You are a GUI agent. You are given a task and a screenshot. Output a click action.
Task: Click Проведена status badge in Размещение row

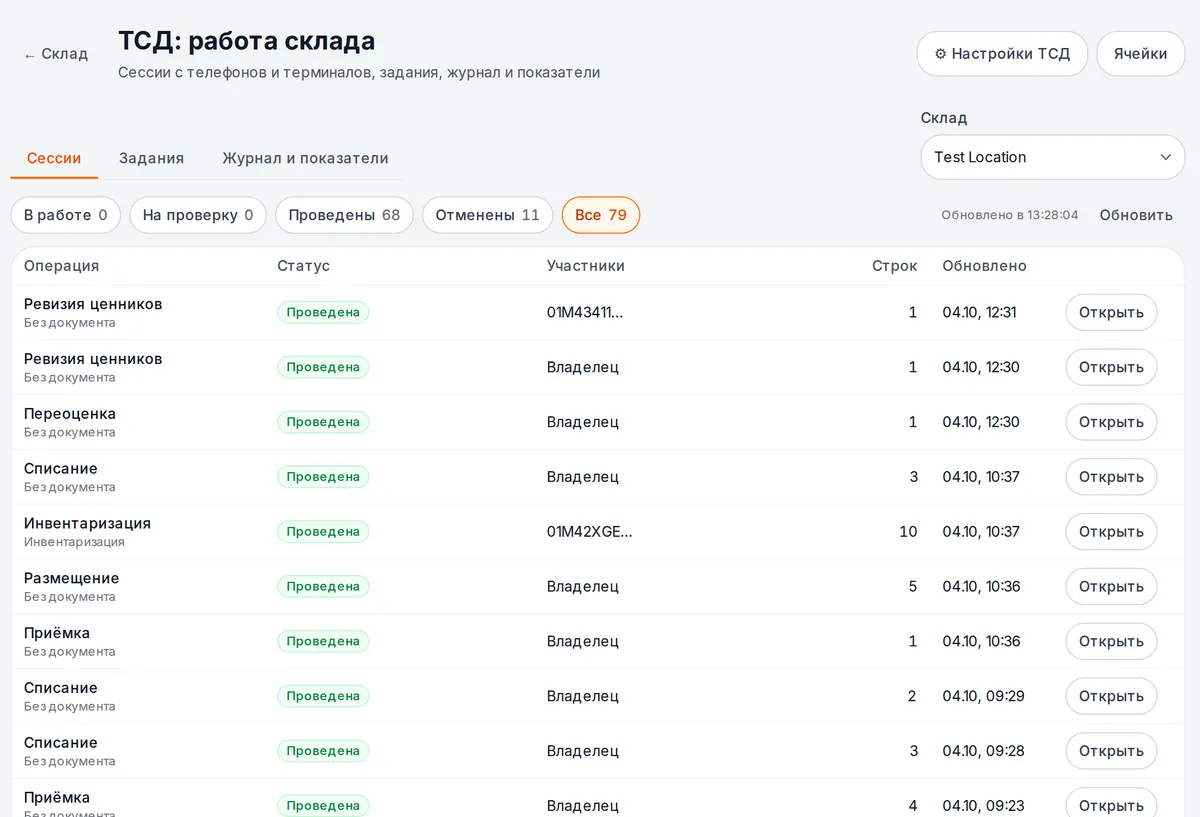point(323,586)
